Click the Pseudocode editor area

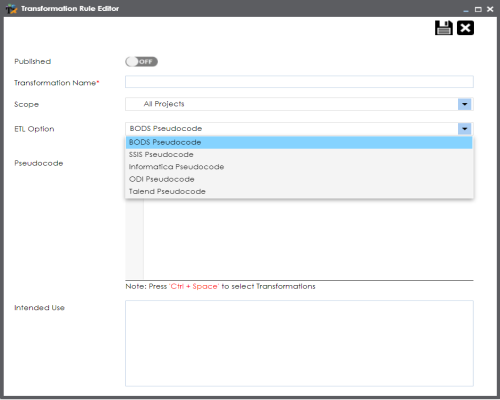coord(308,239)
